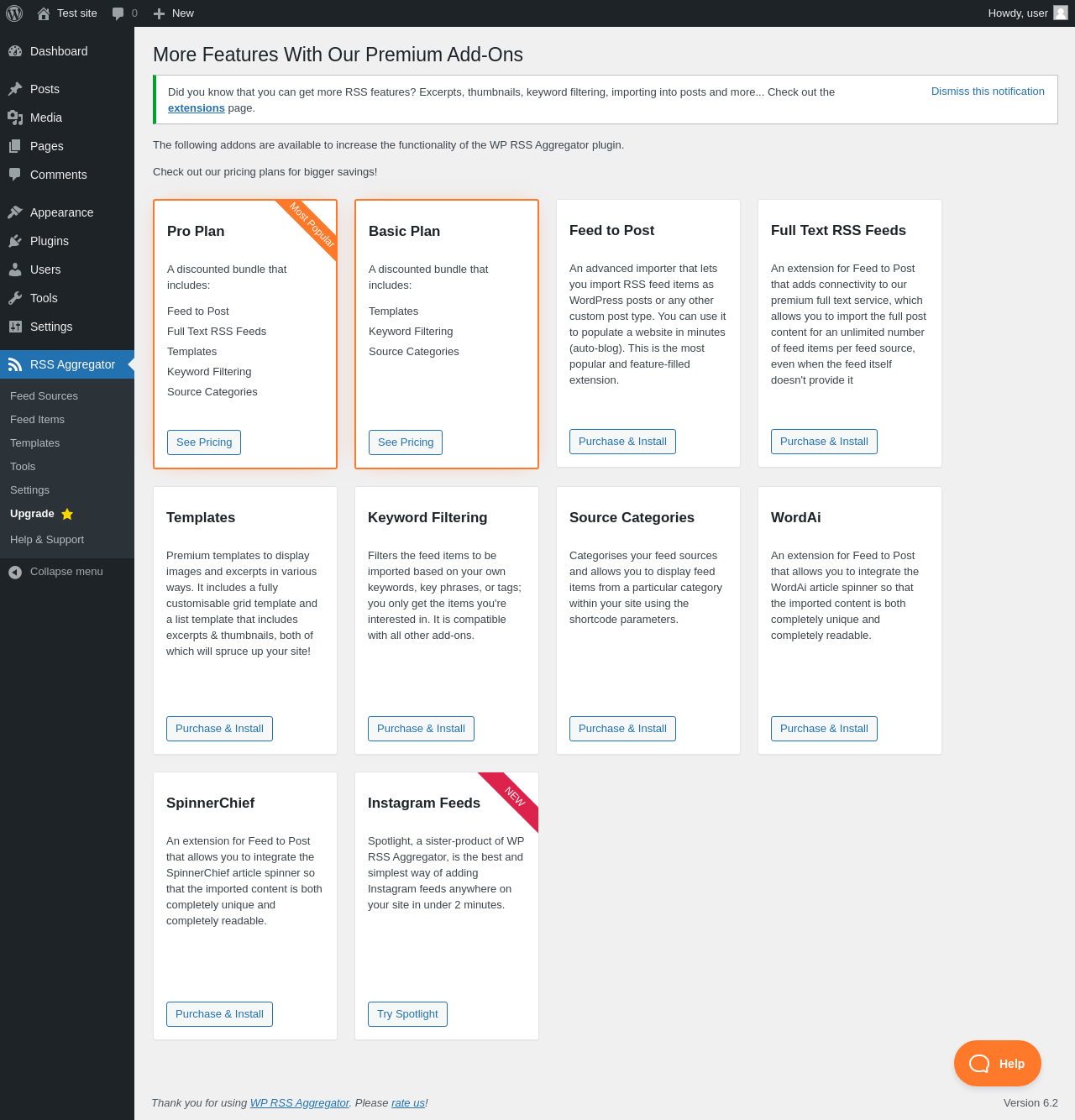The height and width of the screenshot is (1120, 1075).
Task: Open the extensions page link
Action: 197,108
